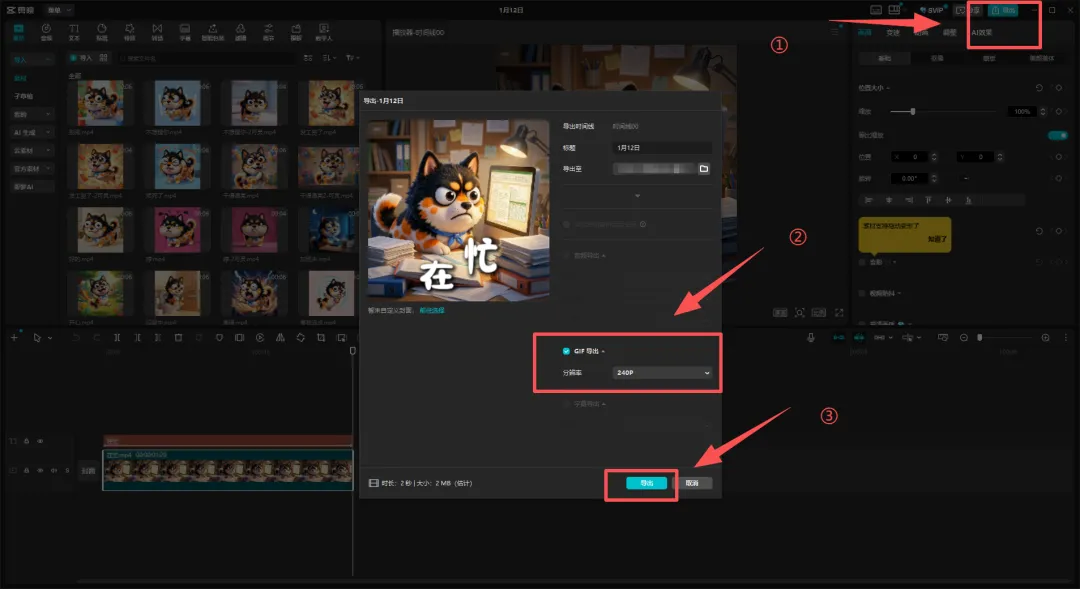Click the scale (缩放) slider handle
This screenshot has width=1080, height=589.
pyautogui.click(x=913, y=111)
